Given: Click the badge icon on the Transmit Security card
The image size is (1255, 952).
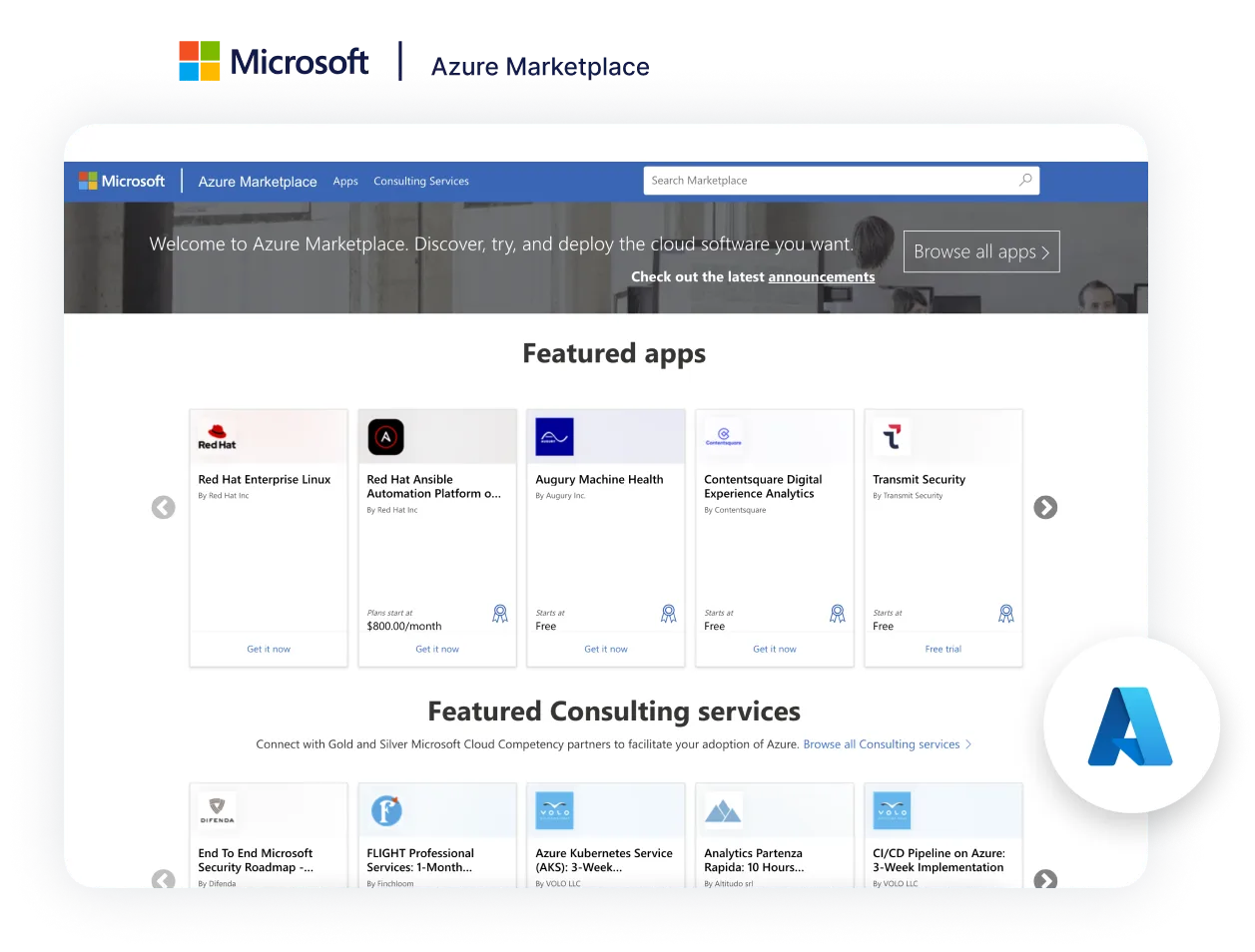Looking at the screenshot, I should (x=1006, y=614).
